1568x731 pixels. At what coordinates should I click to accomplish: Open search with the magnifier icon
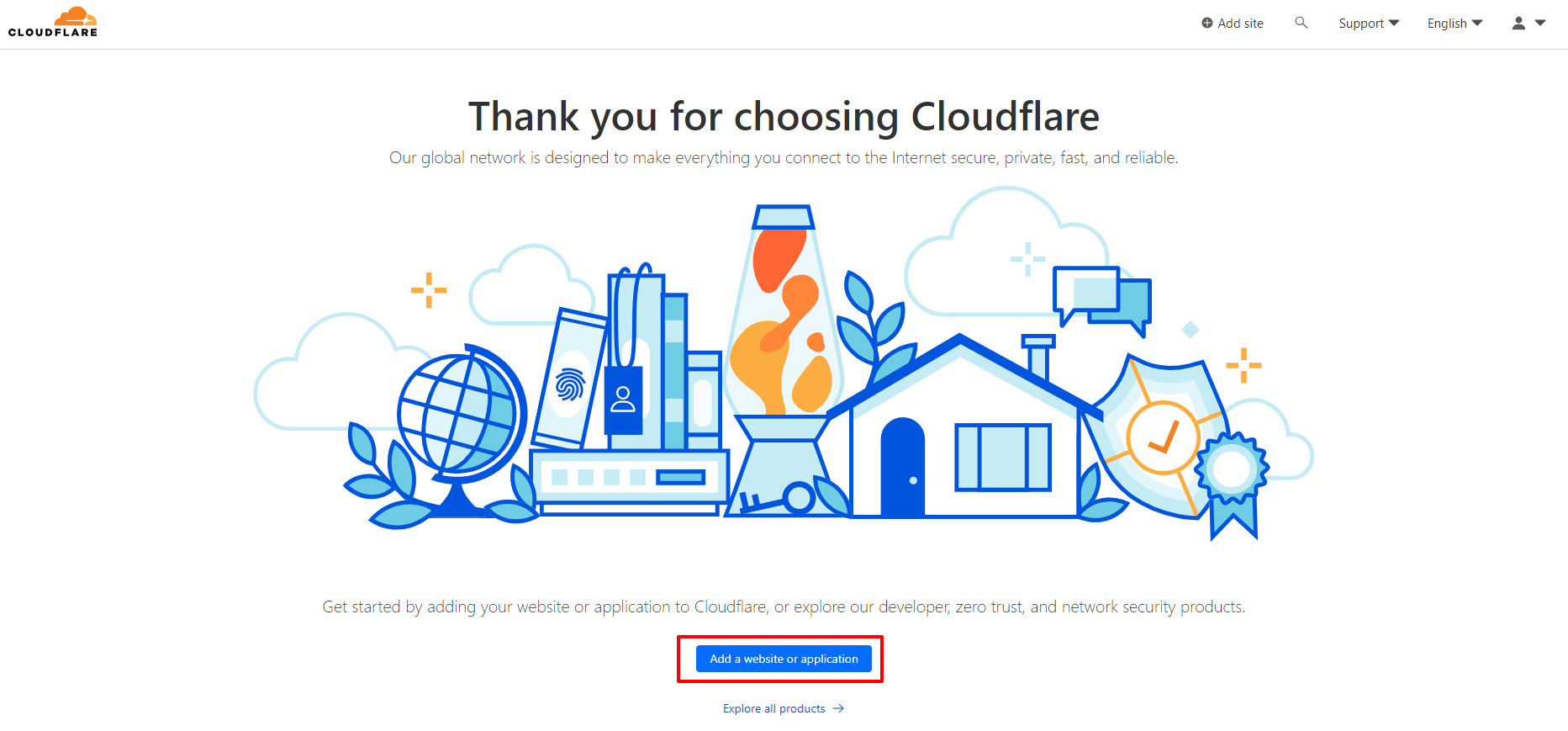1301,23
